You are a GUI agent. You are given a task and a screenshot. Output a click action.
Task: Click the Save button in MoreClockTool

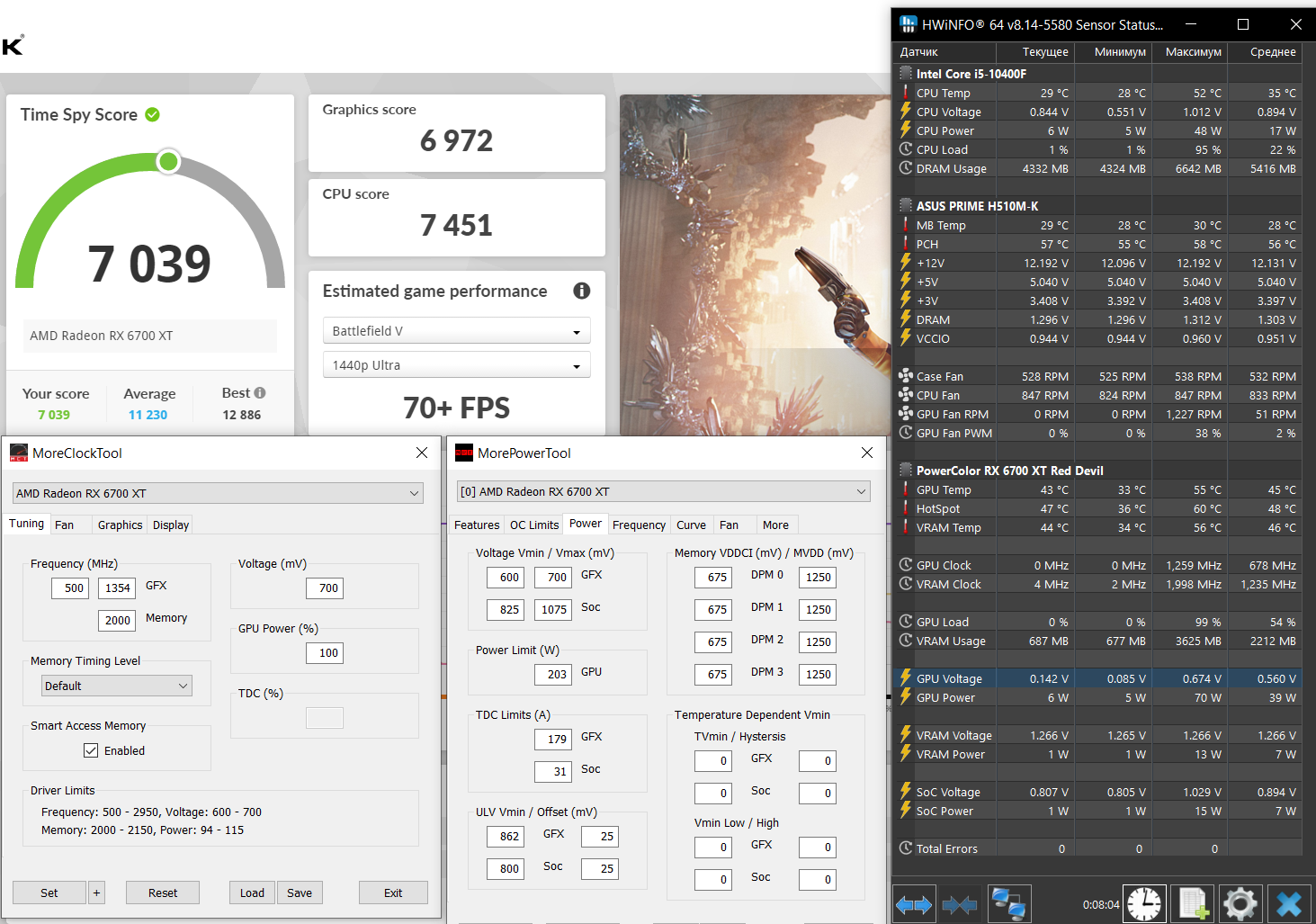(300, 893)
